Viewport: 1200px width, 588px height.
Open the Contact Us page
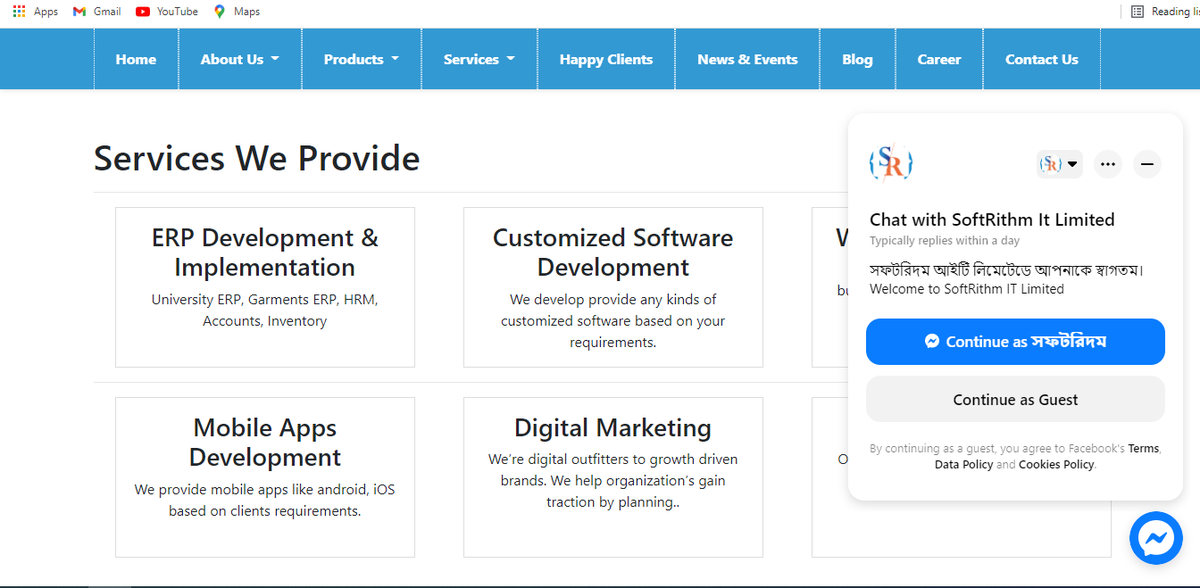click(x=1042, y=59)
